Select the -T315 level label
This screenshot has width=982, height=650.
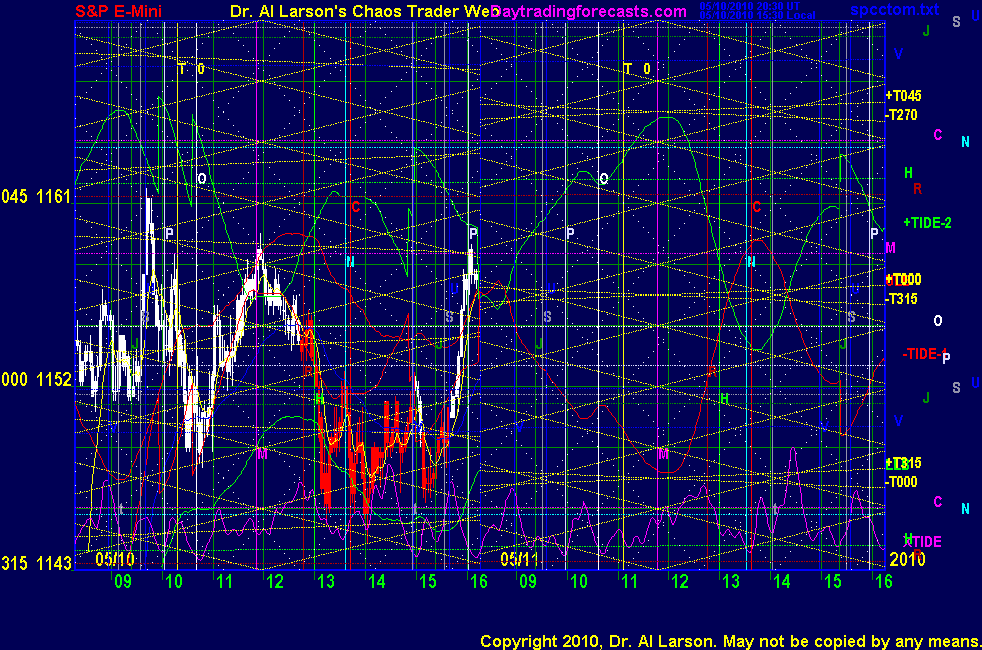(901, 299)
